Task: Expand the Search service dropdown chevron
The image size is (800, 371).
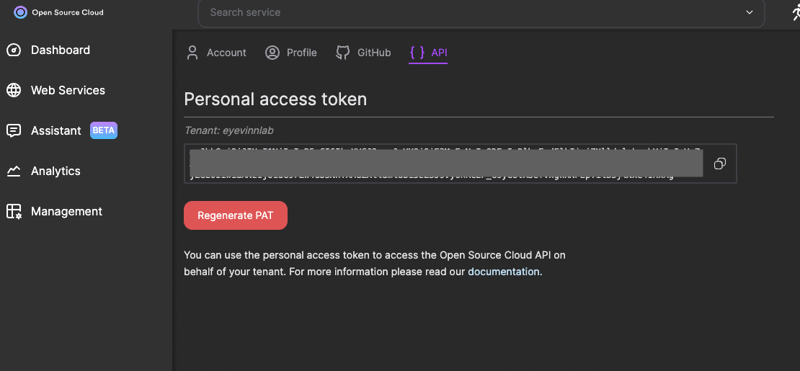Action: pos(749,12)
